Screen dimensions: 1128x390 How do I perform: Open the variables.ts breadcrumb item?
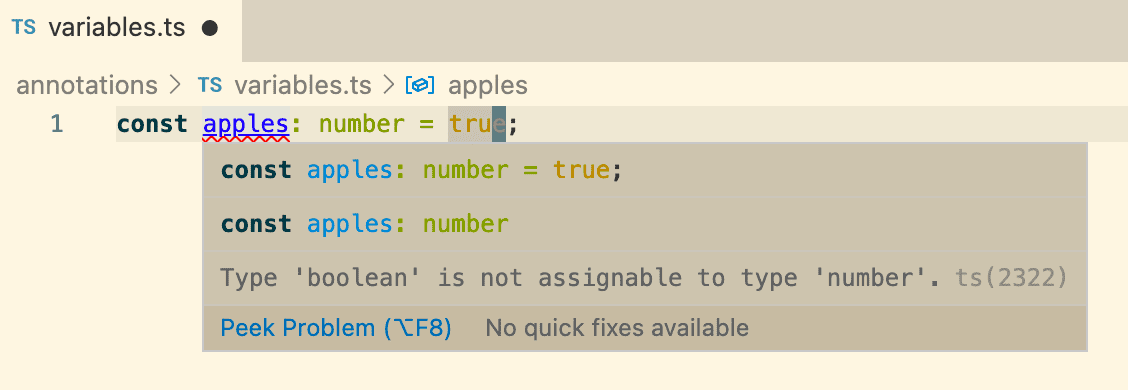tap(303, 86)
